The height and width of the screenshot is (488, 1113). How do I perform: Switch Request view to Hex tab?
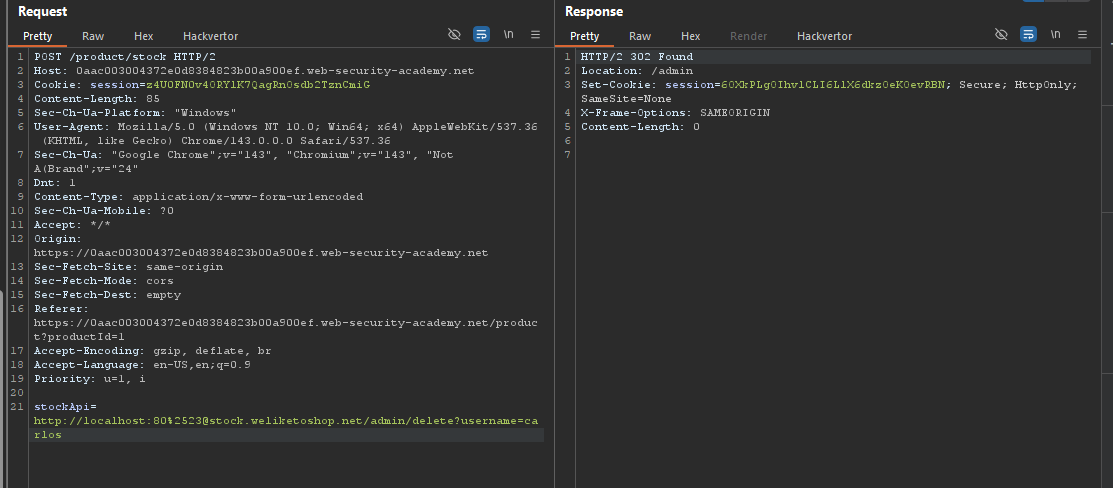tap(143, 36)
